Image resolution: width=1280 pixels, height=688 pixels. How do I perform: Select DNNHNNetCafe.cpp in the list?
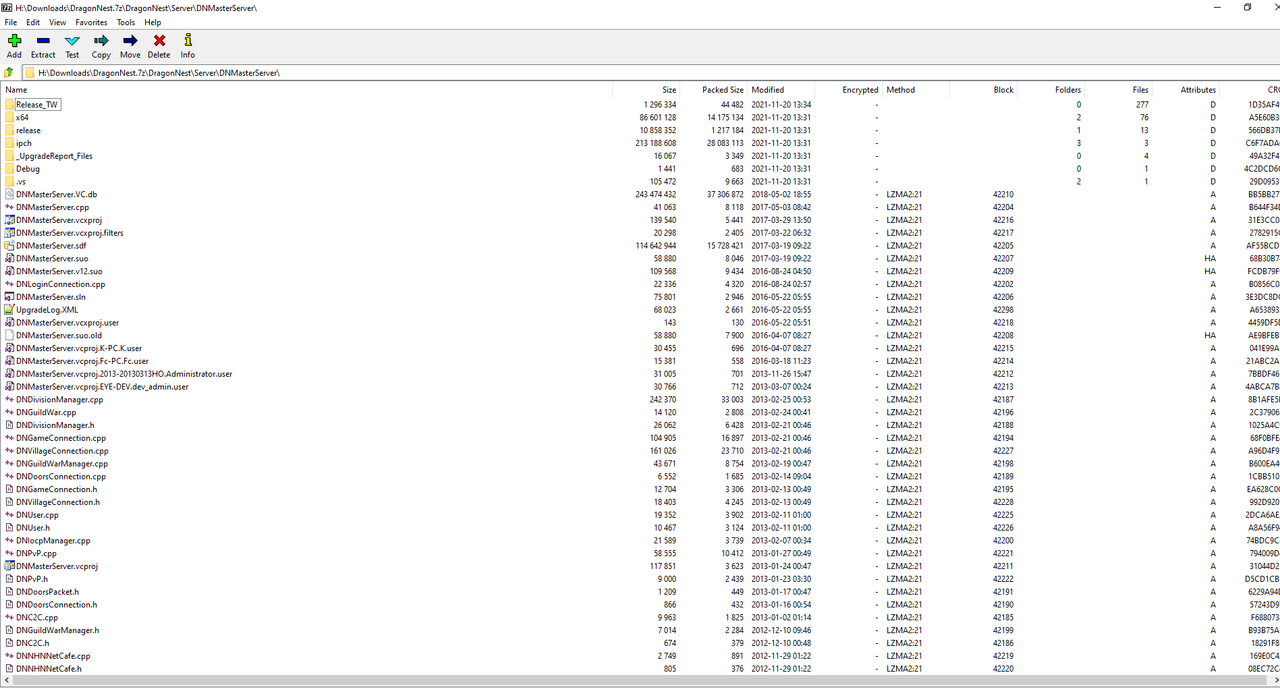pyautogui.click(x=53, y=656)
